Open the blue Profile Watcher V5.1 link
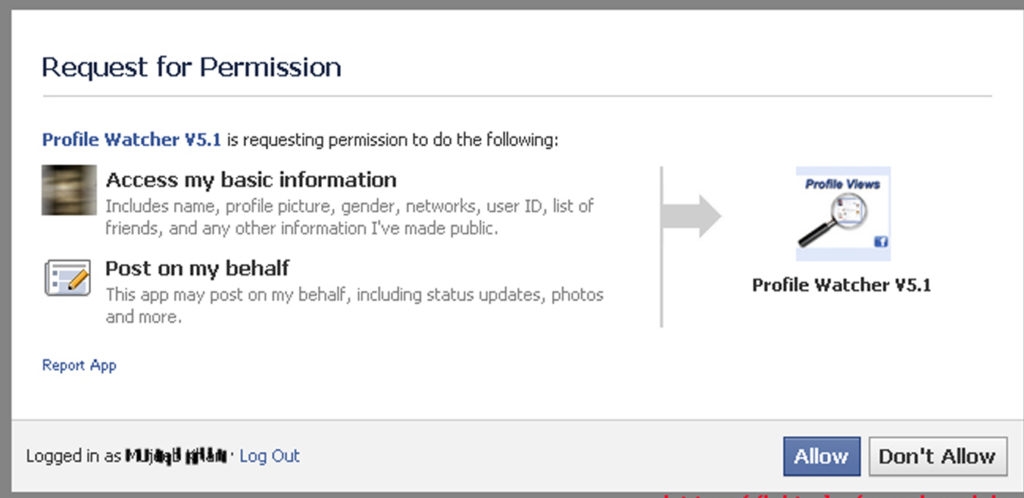This screenshot has height=498, width=1024. 131,139
